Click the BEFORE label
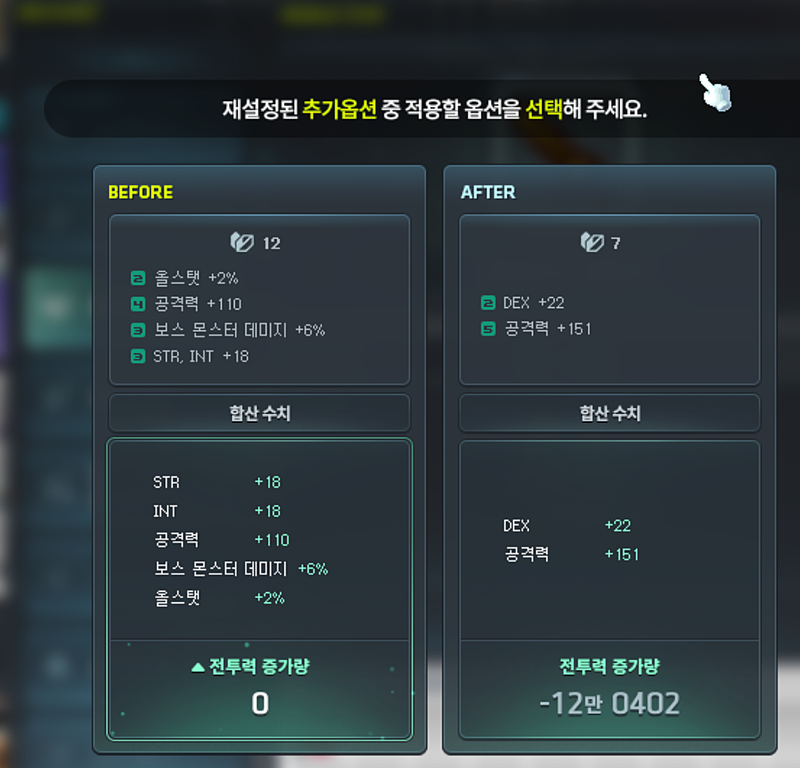Image resolution: width=800 pixels, height=768 pixels. (140, 192)
